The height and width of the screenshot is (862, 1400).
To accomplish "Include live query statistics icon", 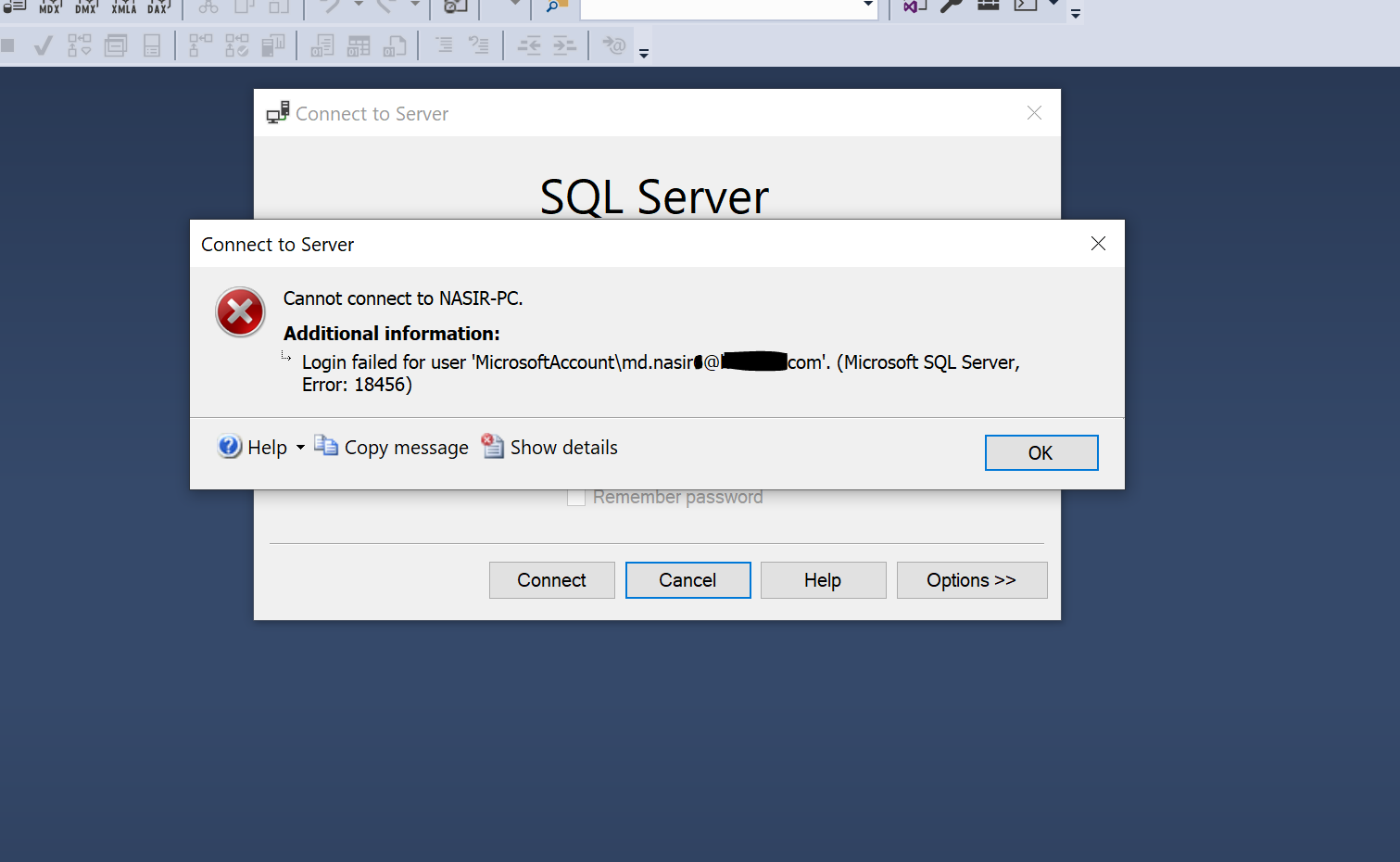I will coord(237,45).
